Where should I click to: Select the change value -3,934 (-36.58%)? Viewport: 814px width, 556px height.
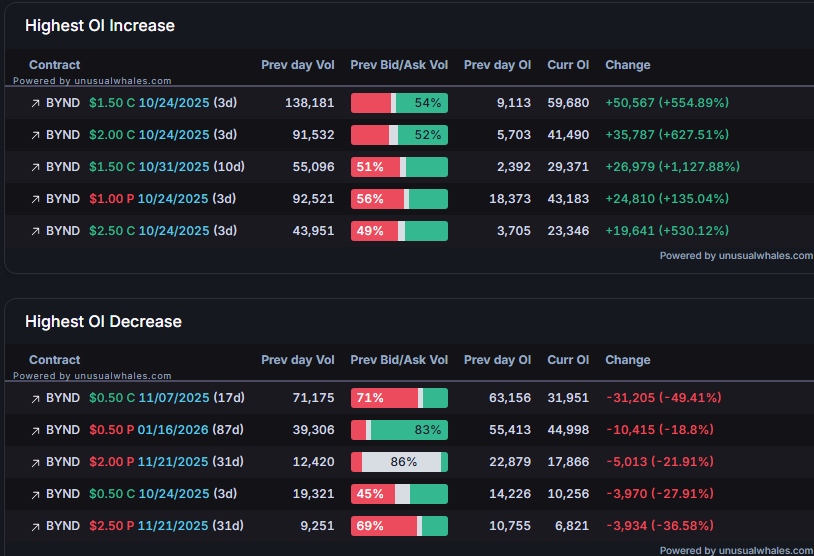click(660, 526)
